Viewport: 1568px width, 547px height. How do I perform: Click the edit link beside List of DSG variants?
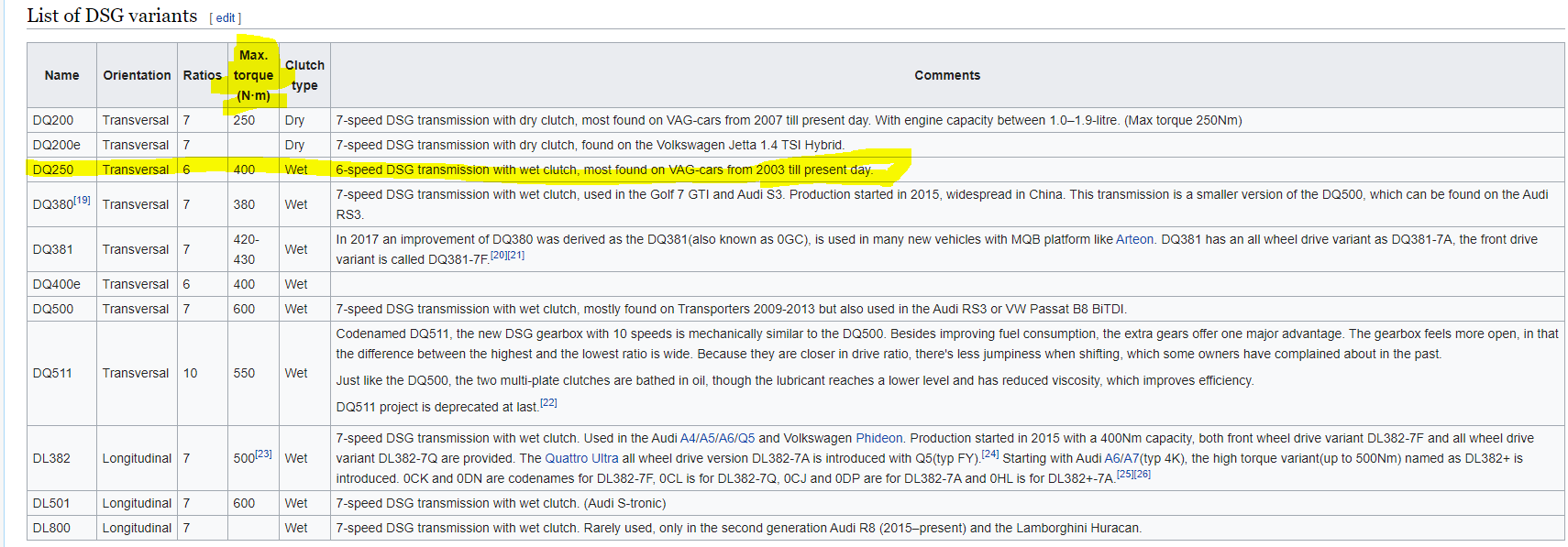point(226,18)
